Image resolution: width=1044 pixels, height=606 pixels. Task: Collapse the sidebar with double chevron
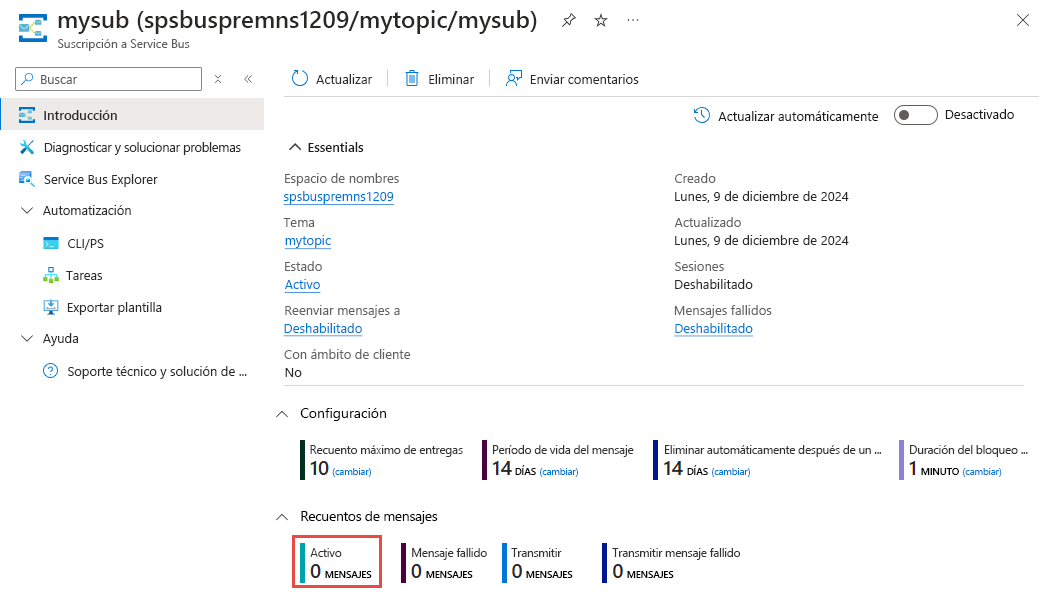(x=248, y=79)
